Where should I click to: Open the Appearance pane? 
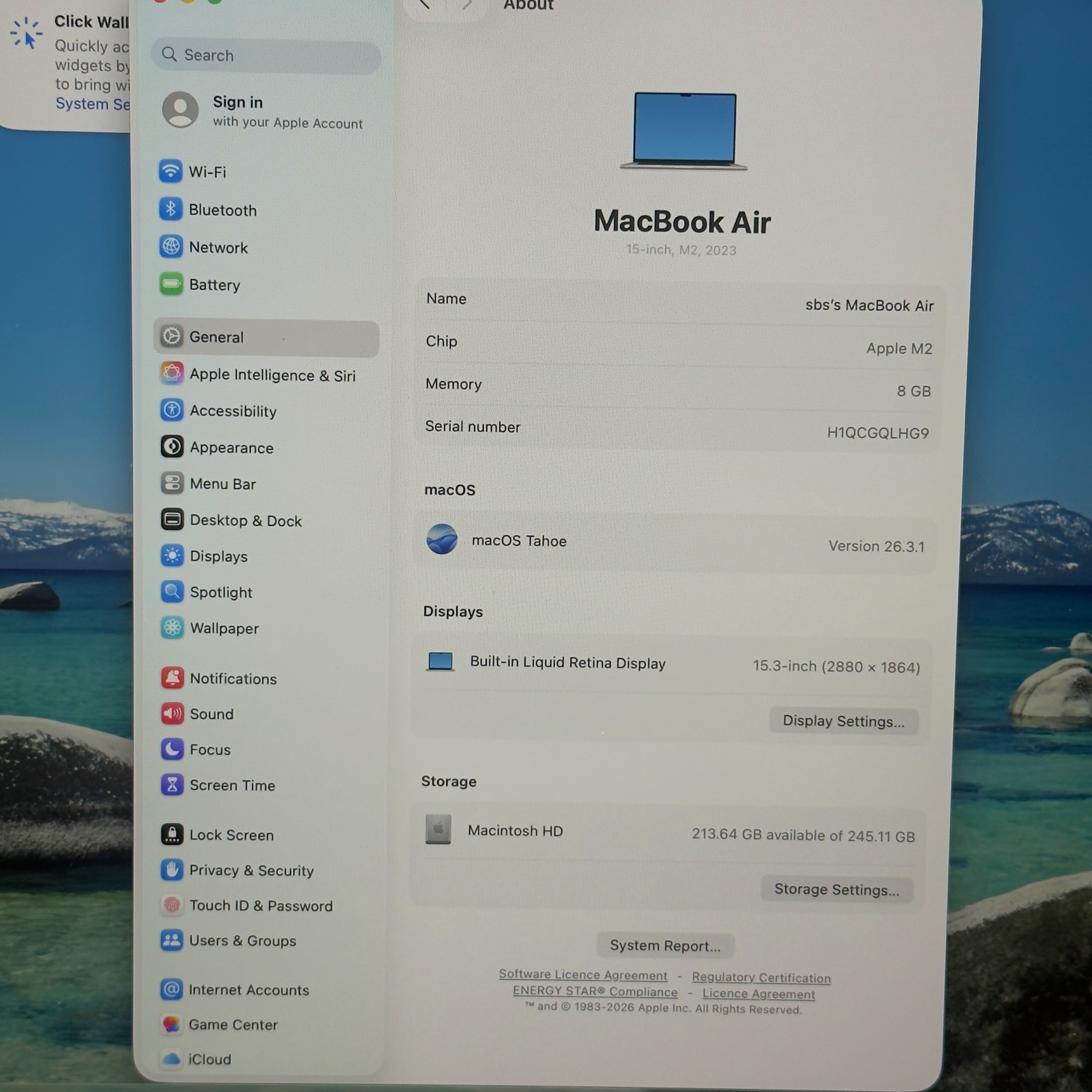[266, 448]
